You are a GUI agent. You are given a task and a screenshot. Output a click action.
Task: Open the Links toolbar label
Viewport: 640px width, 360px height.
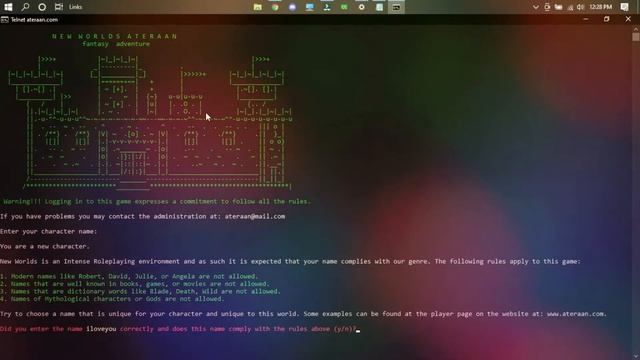pyautogui.click(x=75, y=7)
